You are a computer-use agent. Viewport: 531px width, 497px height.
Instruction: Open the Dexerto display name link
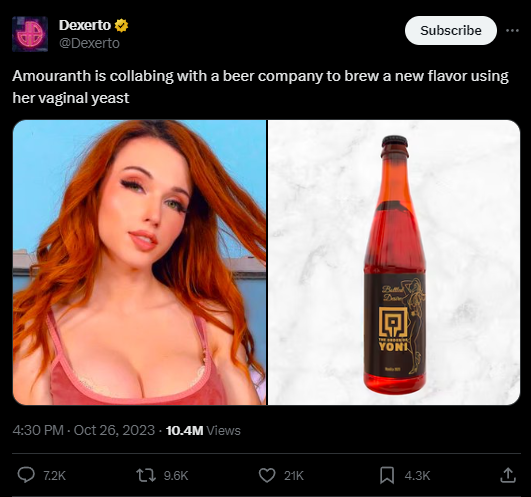[85, 25]
